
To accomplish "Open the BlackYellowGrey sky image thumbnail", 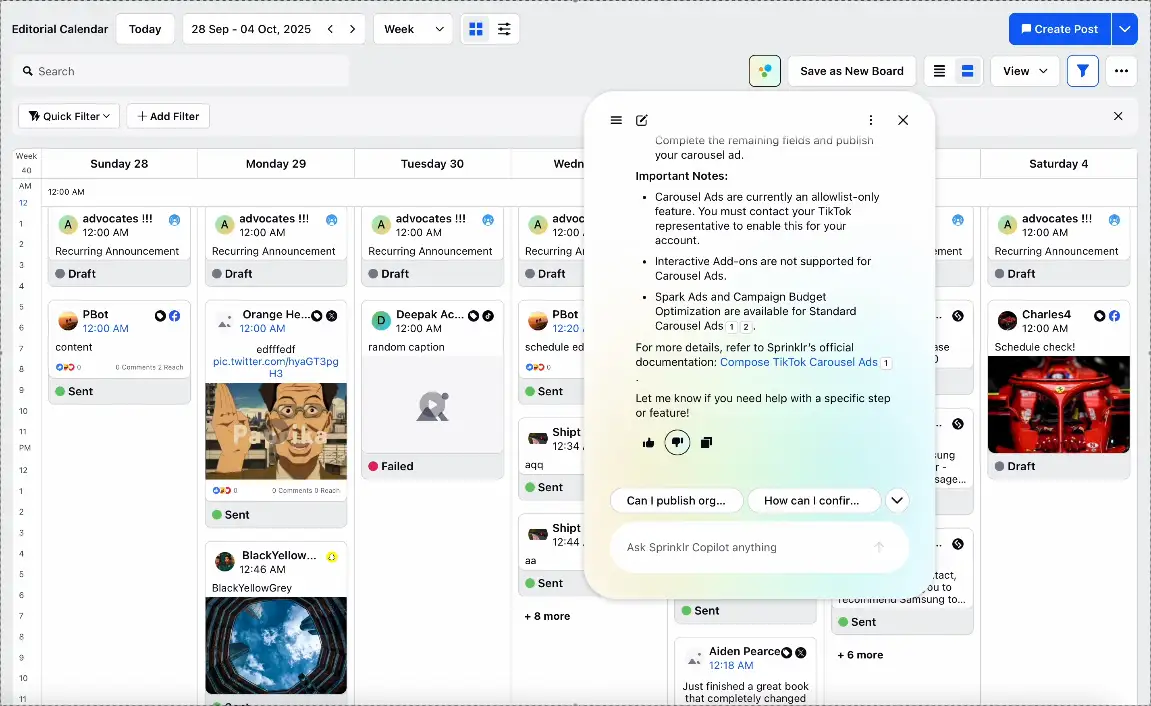I will 276,645.
